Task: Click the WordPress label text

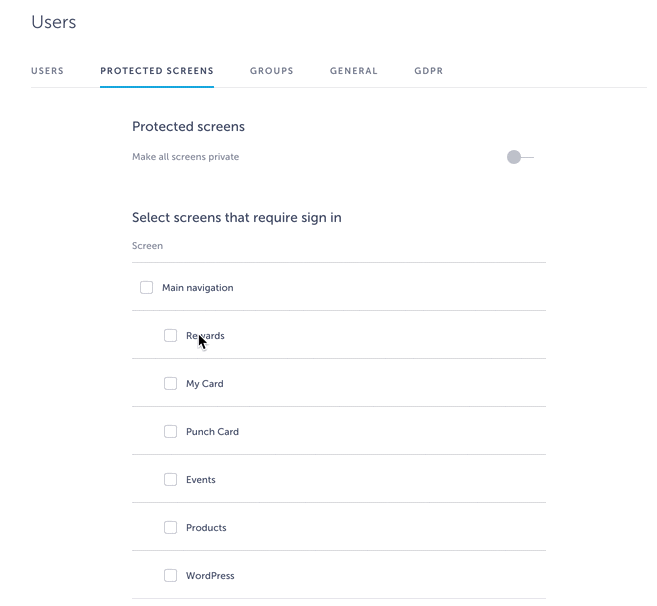Action: coord(210,576)
